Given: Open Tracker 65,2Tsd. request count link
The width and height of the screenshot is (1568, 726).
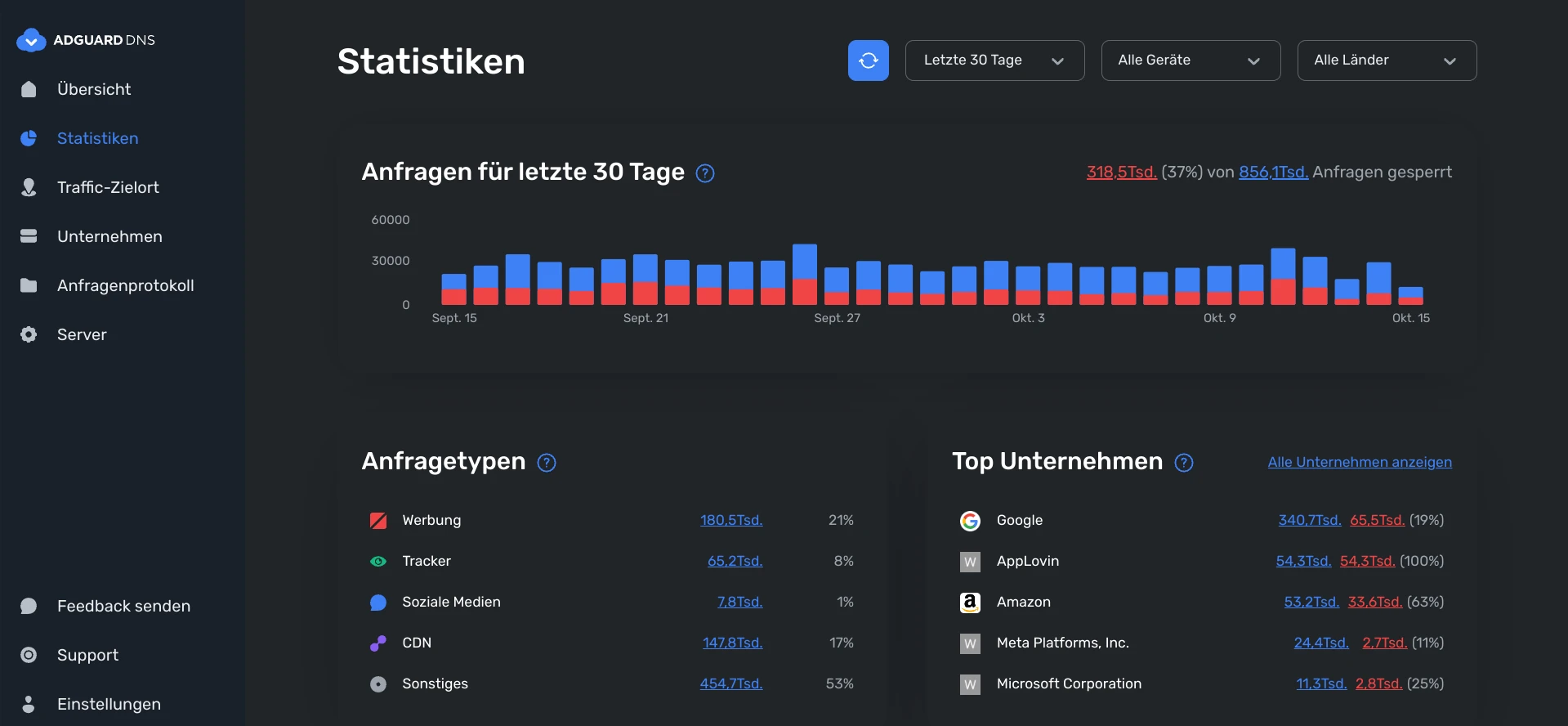Looking at the screenshot, I should pos(735,561).
